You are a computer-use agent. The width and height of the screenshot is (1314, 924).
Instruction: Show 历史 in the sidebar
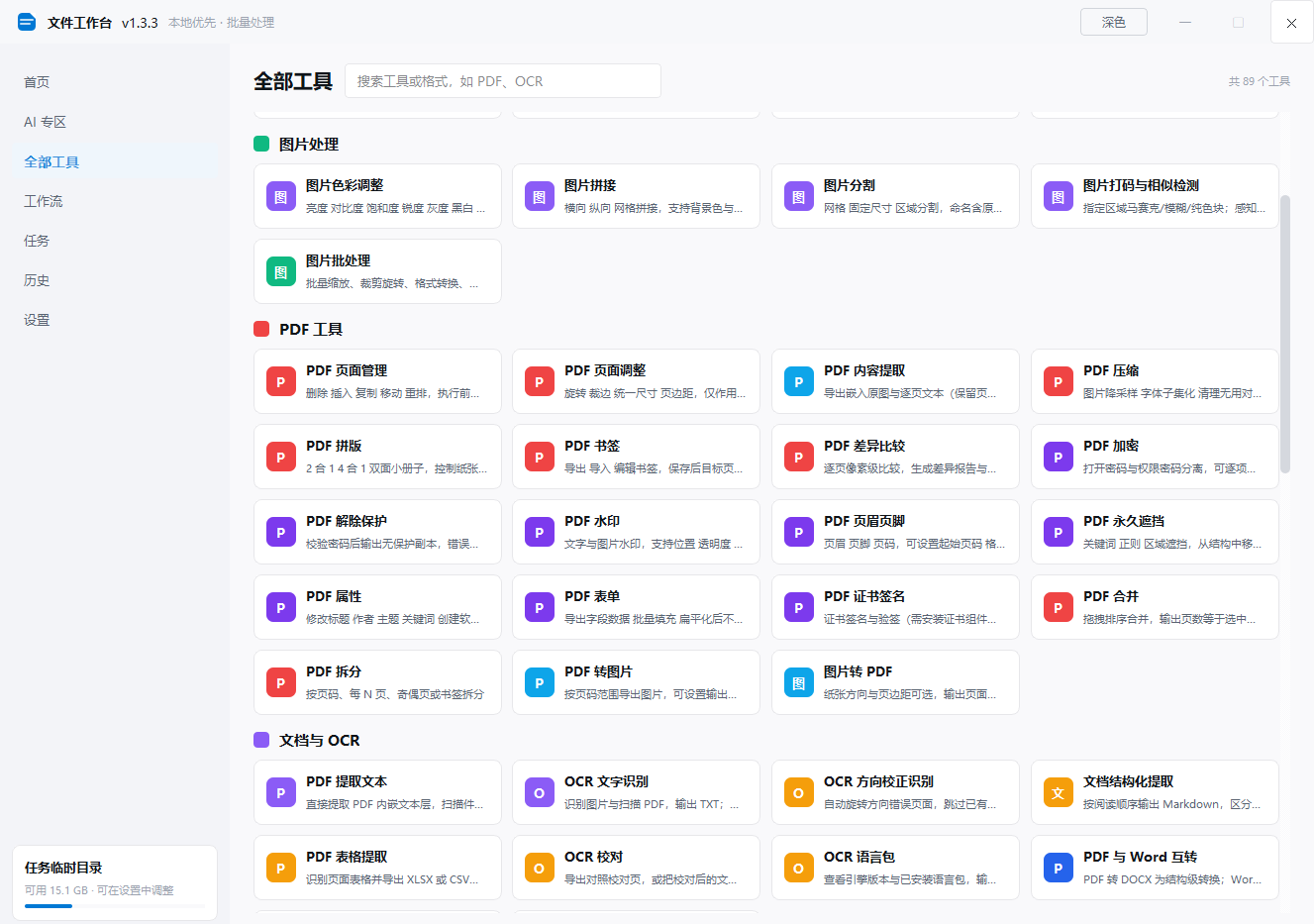pos(115,280)
